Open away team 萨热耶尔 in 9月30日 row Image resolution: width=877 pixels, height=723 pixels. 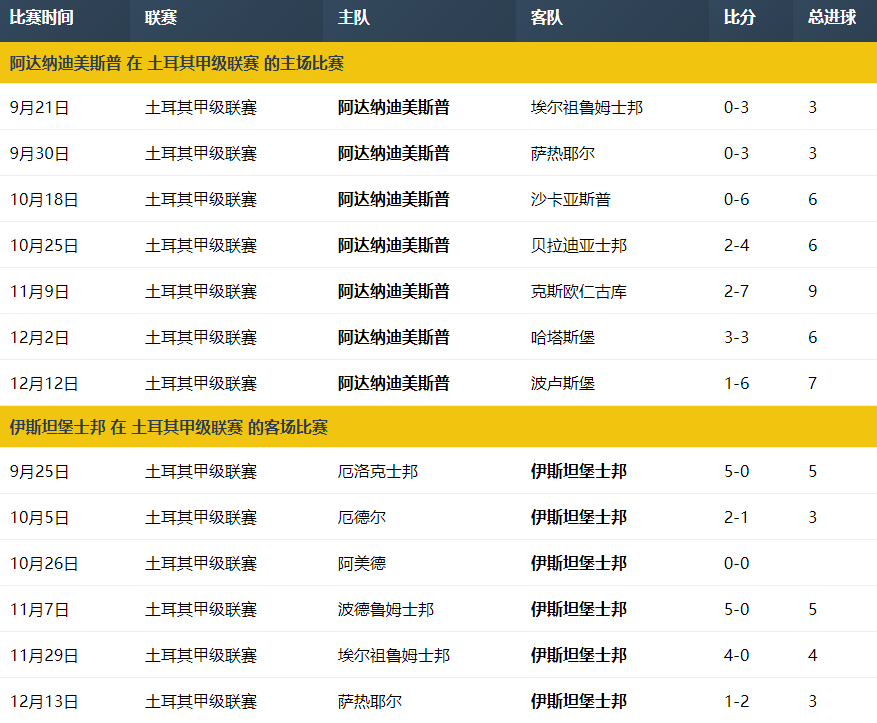click(562, 153)
